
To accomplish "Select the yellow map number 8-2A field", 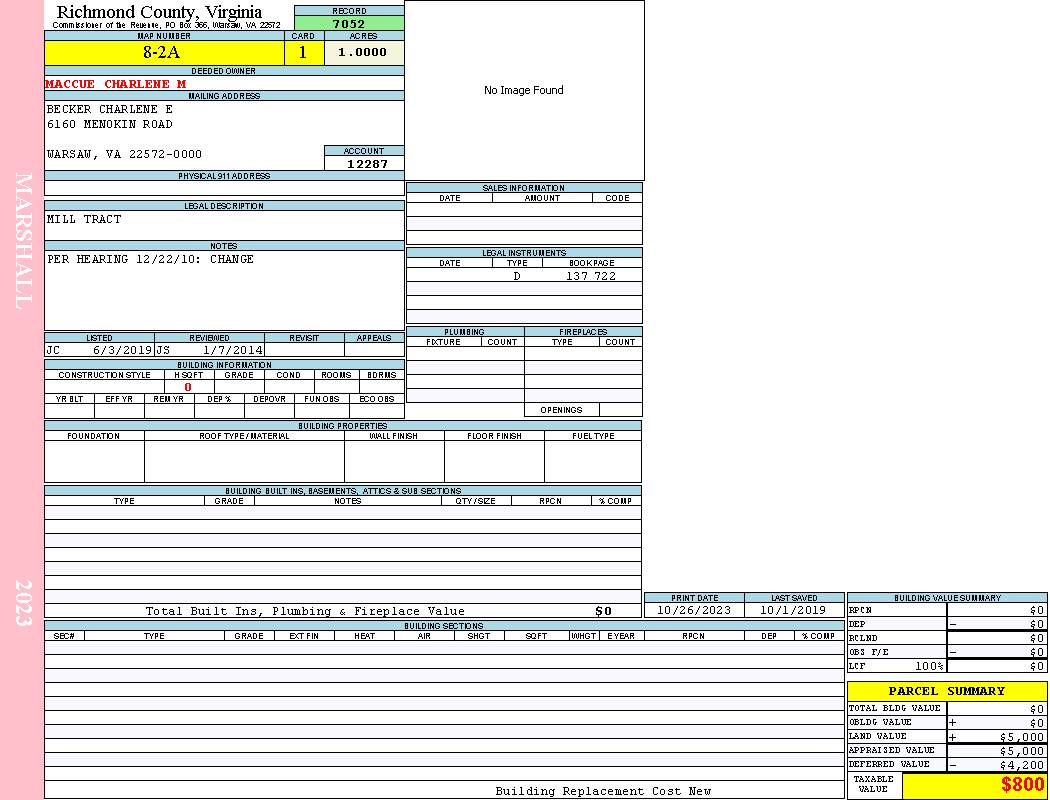I will [162, 53].
